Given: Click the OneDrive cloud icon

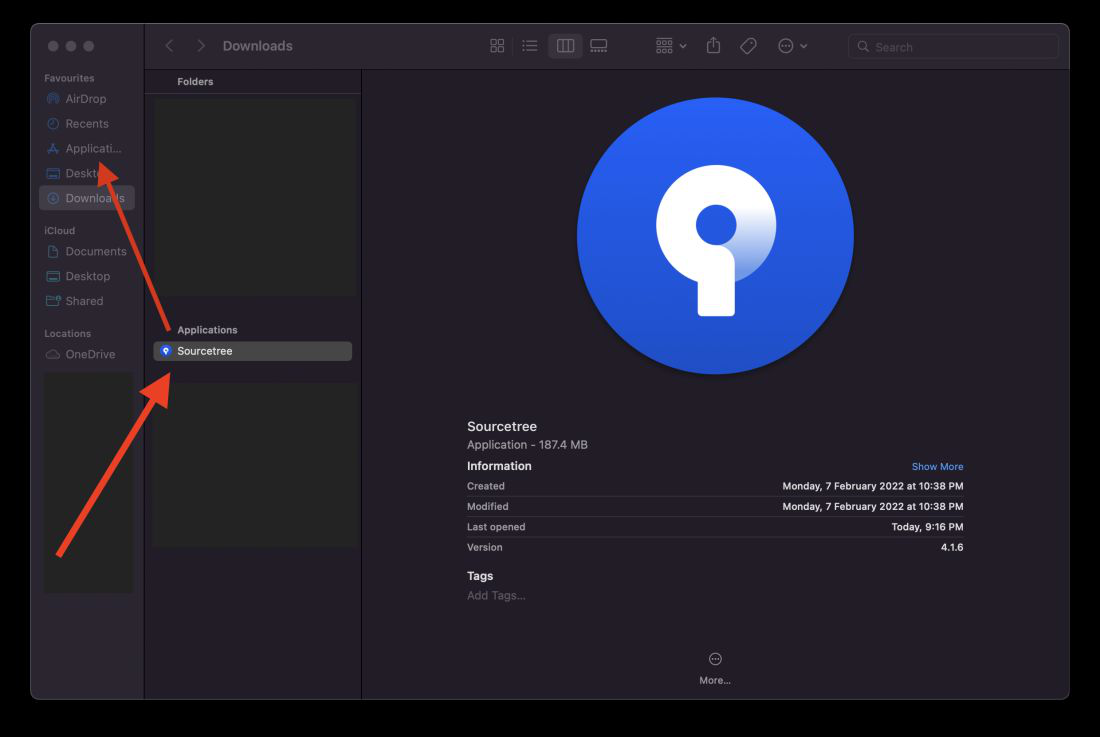Looking at the screenshot, I should [x=53, y=354].
